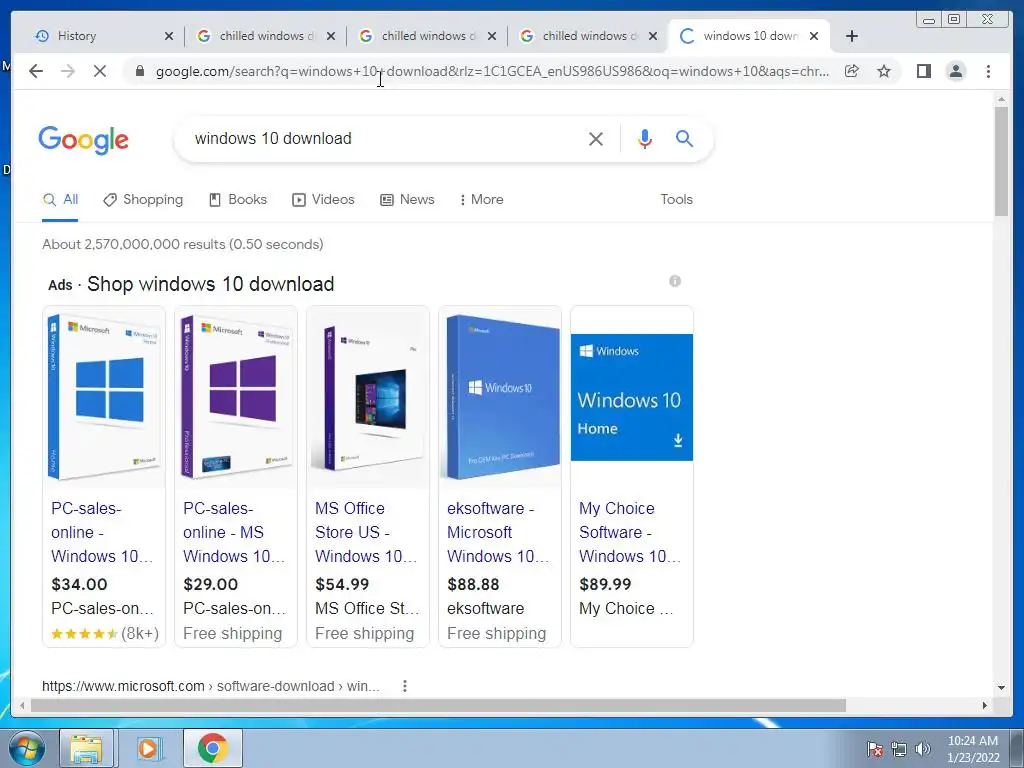
Task: Click the forward navigation arrow
Action: click(x=68, y=71)
